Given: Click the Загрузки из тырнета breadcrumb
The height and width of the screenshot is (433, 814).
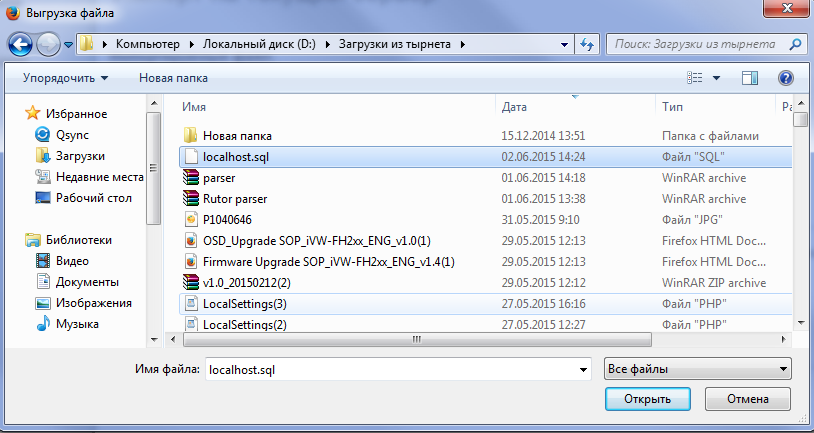Looking at the screenshot, I should pyautogui.click(x=395, y=44).
